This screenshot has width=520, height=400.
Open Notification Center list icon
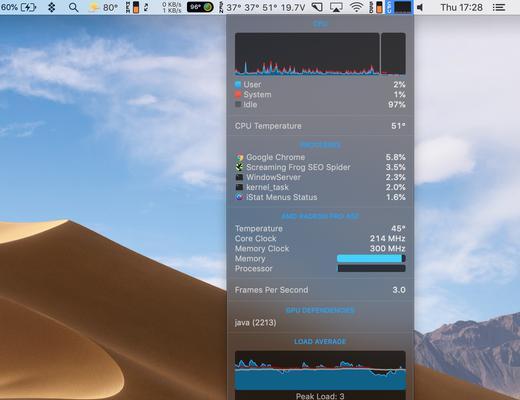pos(499,7)
